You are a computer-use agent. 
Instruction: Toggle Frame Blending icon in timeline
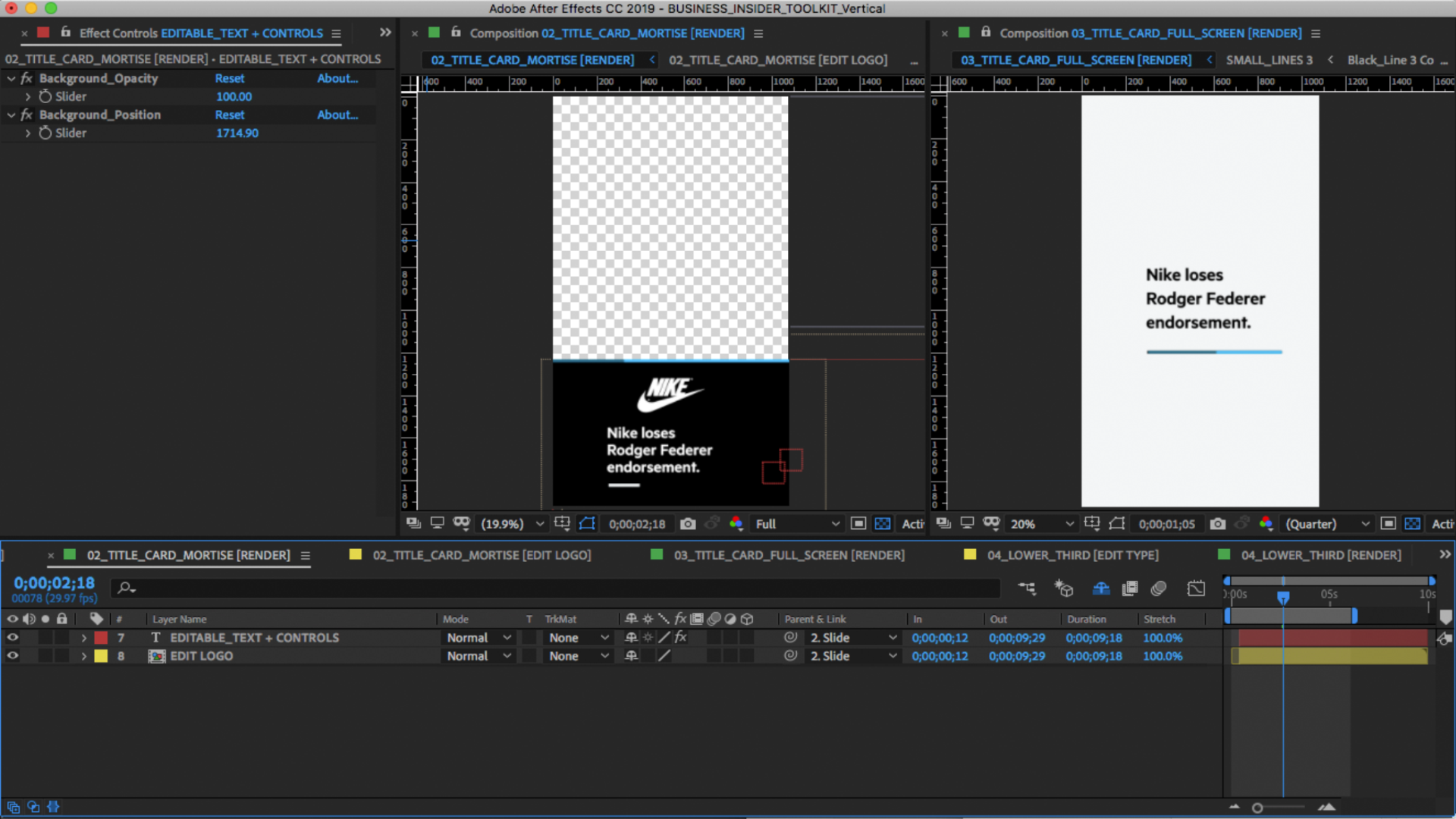point(1130,588)
